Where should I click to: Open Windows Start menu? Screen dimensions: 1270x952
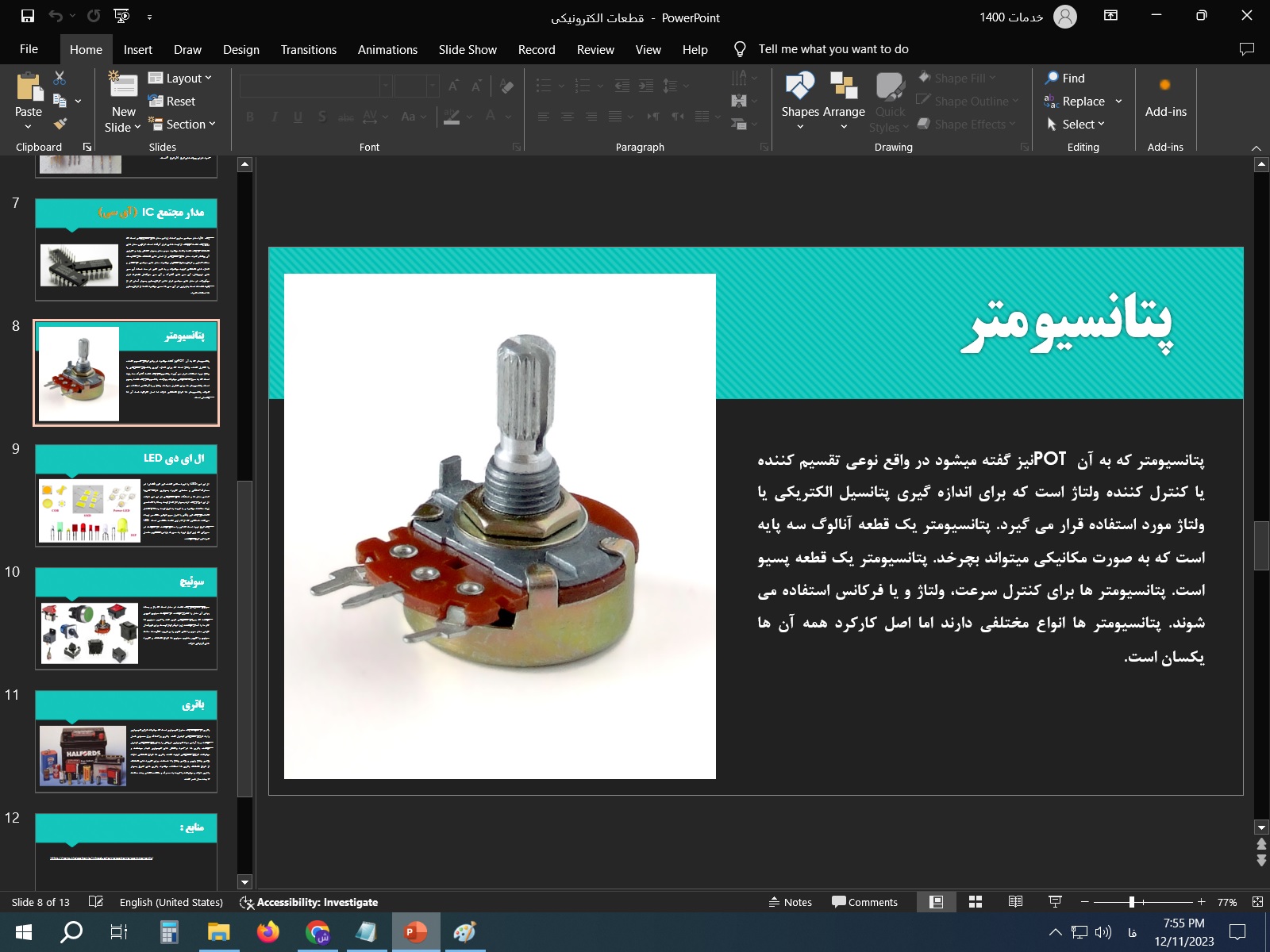coord(23,932)
